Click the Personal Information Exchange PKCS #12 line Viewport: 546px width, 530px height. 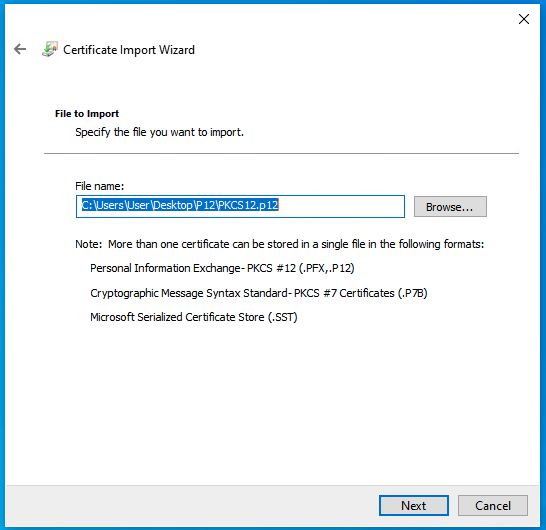(222, 268)
